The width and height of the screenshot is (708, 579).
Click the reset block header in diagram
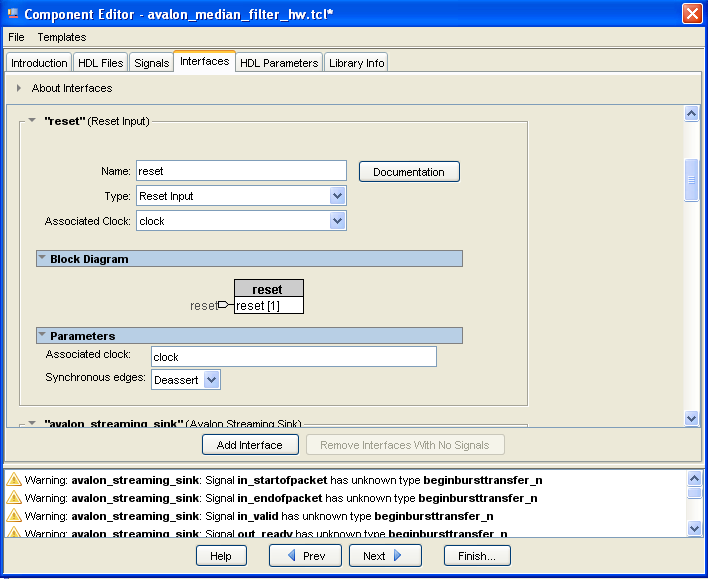[269, 289]
